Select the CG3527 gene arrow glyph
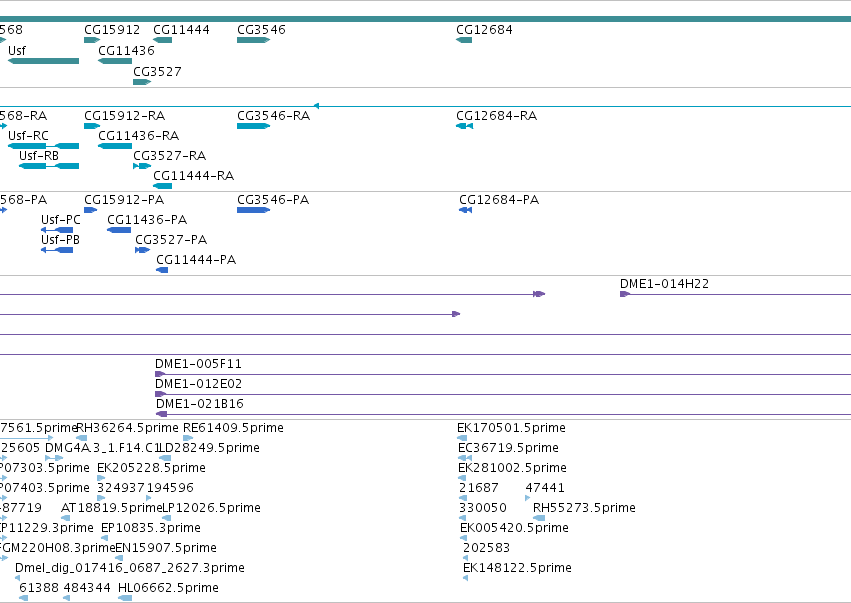This screenshot has height=603, width=851. tap(142, 82)
